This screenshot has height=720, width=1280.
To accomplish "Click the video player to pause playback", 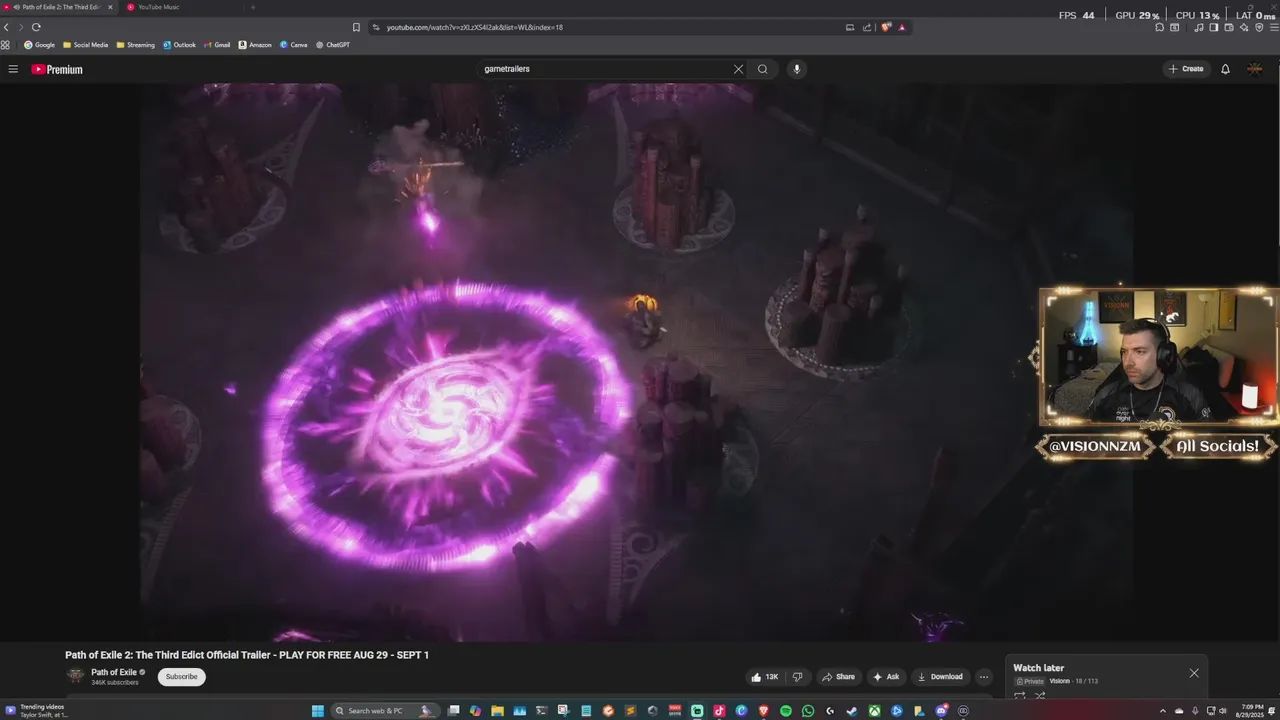I will (x=636, y=362).
